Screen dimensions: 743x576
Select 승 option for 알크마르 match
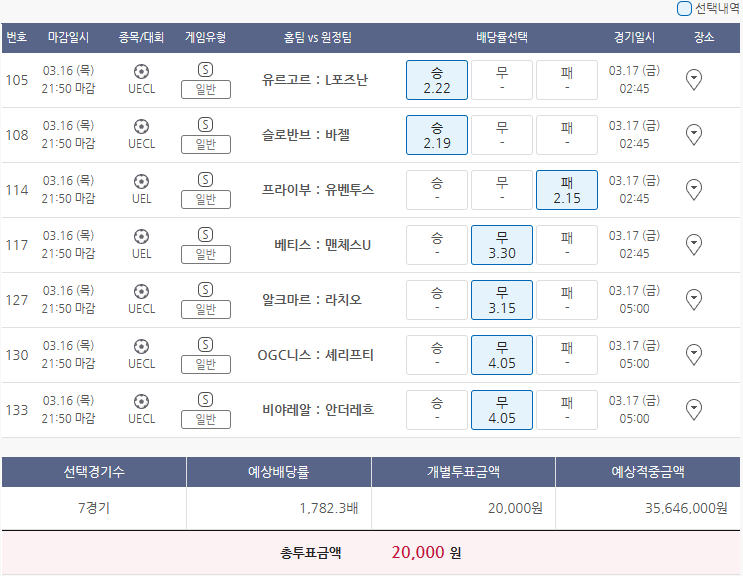437,300
